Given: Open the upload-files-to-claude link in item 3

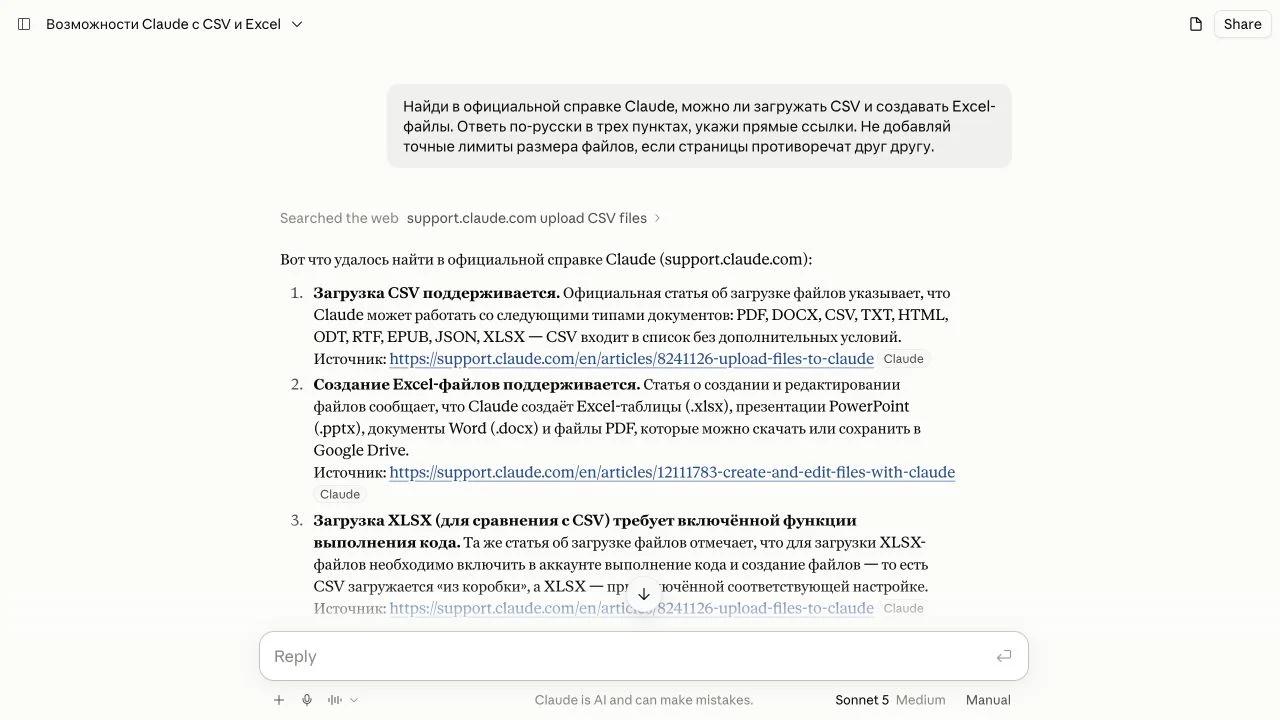Looking at the screenshot, I should [631, 608].
